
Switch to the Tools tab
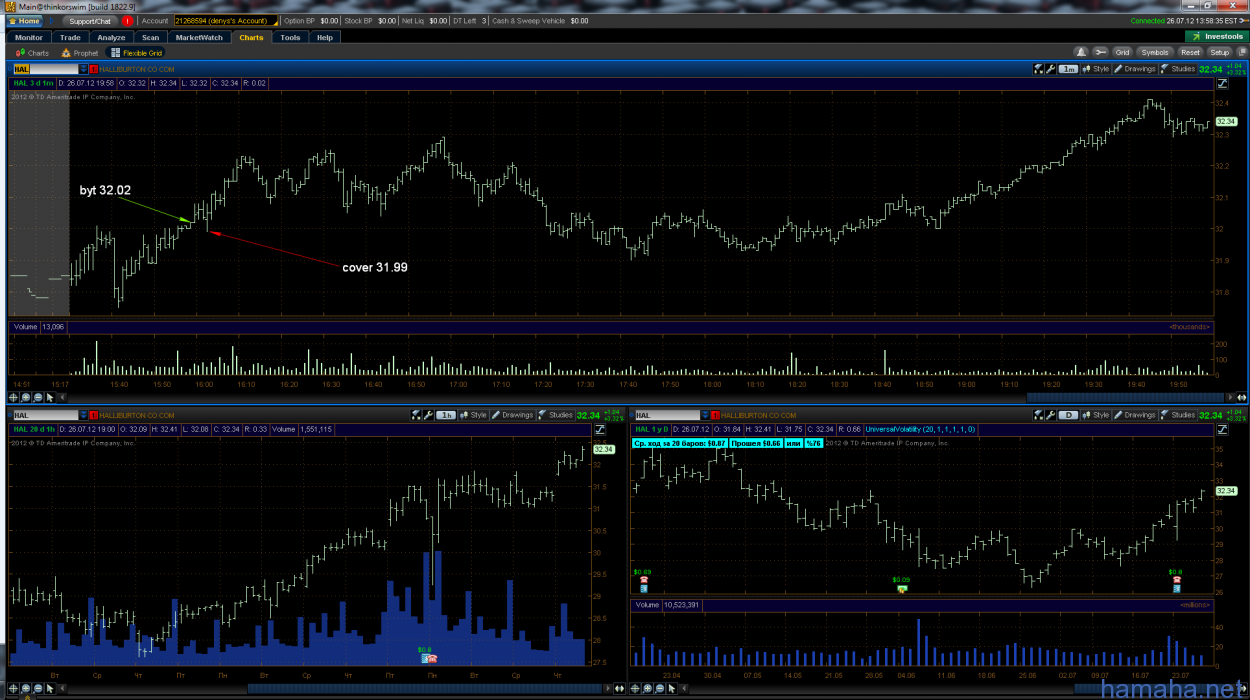pyautogui.click(x=290, y=37)
